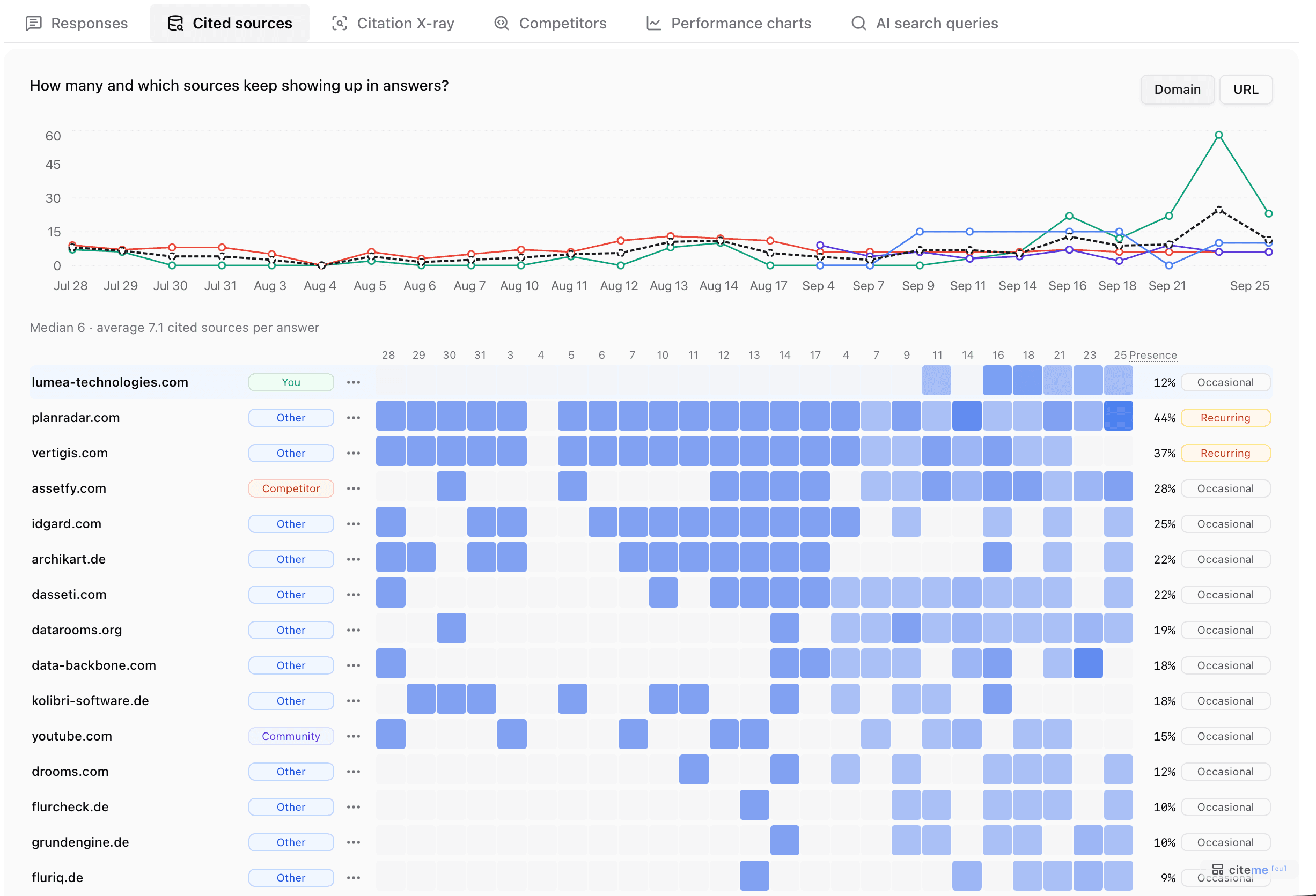
Task: Click the Competitor tag on assetfy.com
Action: 291,488
